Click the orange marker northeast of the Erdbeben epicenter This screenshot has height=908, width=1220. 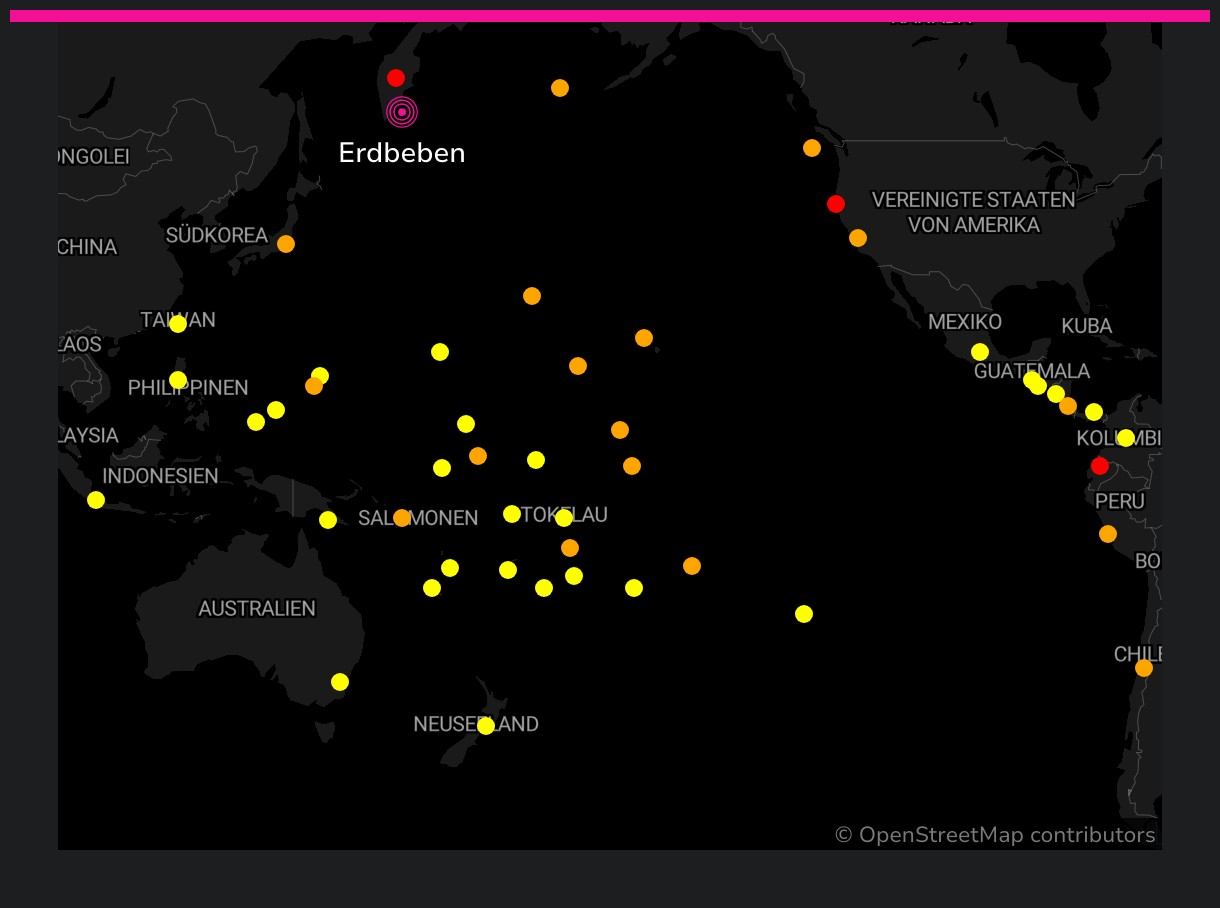[560, 88]
